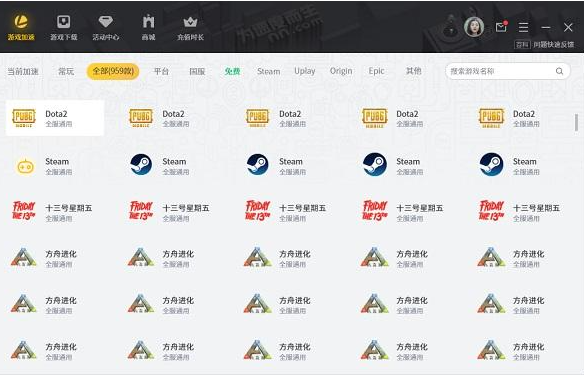Show the 免费 free games tab
Screen dimensions: 584x375
[x=232, y=71]
